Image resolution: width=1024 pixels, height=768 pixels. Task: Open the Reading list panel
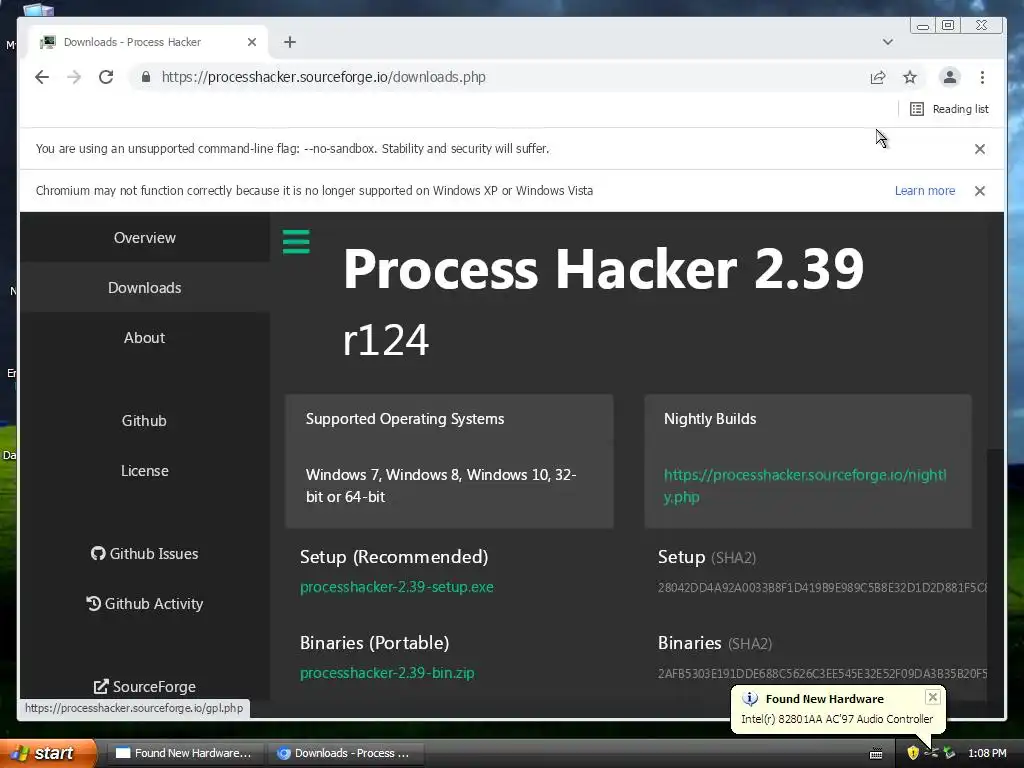tap(949, 109)
